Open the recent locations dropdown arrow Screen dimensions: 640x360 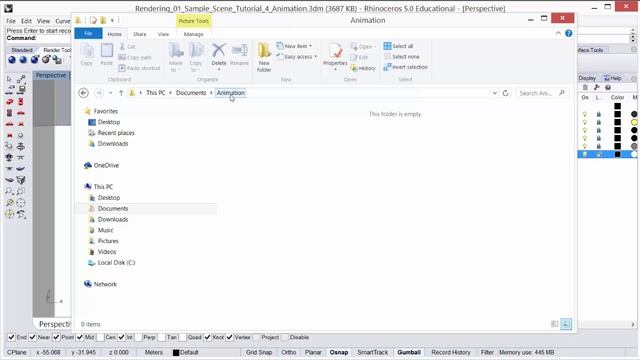point(110,93)
